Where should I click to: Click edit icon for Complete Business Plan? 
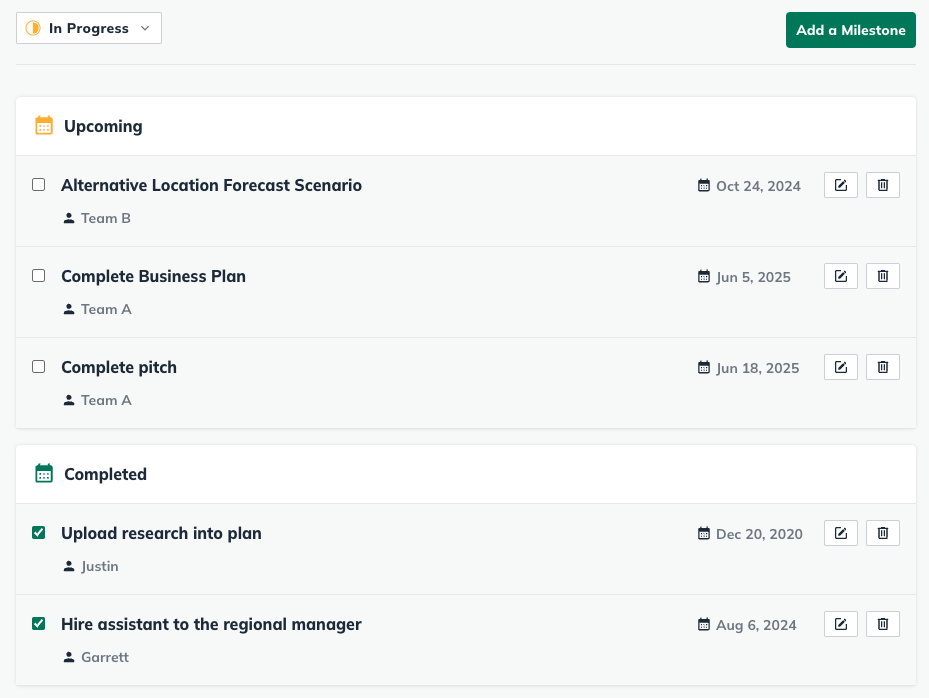point(840,276)
